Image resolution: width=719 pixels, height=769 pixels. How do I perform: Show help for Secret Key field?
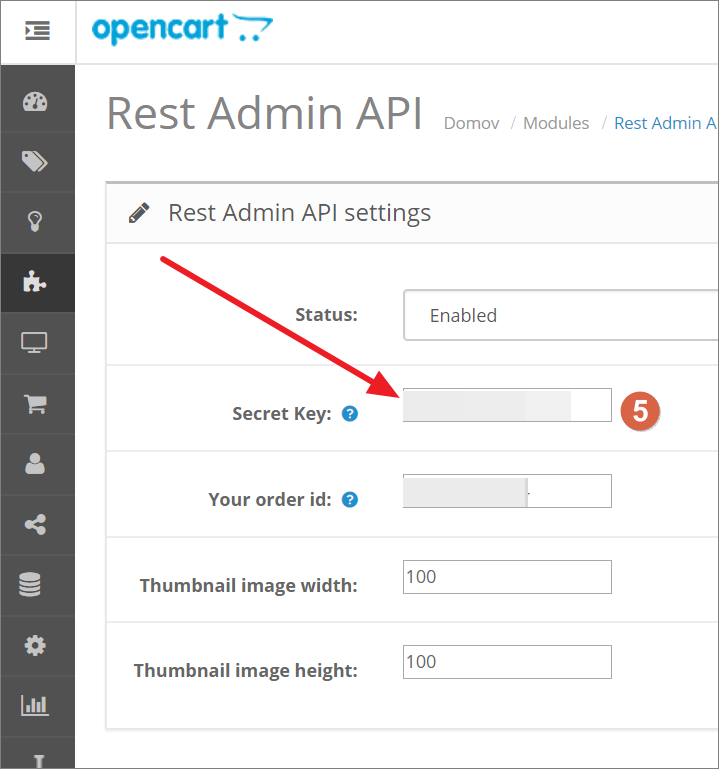(x=350, y=414)
